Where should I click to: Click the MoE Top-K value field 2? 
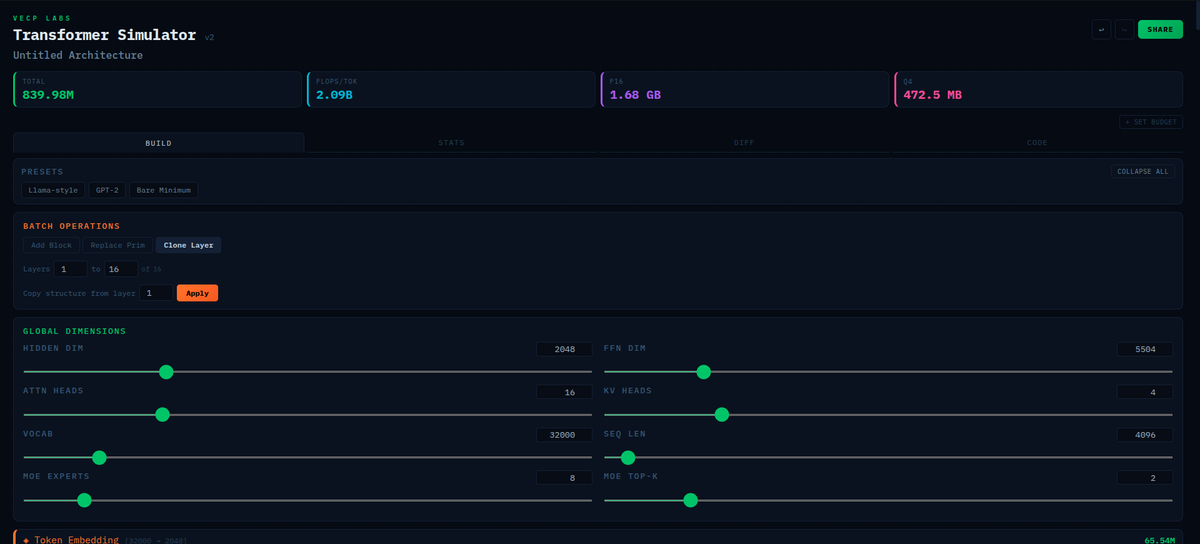1145,478
